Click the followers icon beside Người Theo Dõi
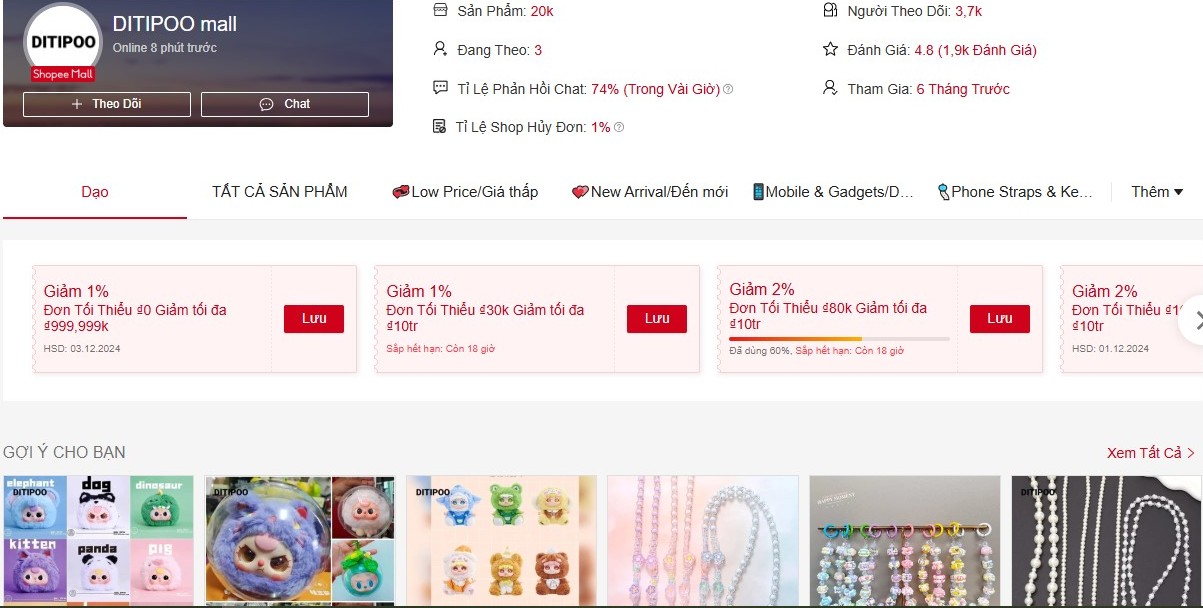Viewport: 1203px width, 608px height. click(830, 10)
